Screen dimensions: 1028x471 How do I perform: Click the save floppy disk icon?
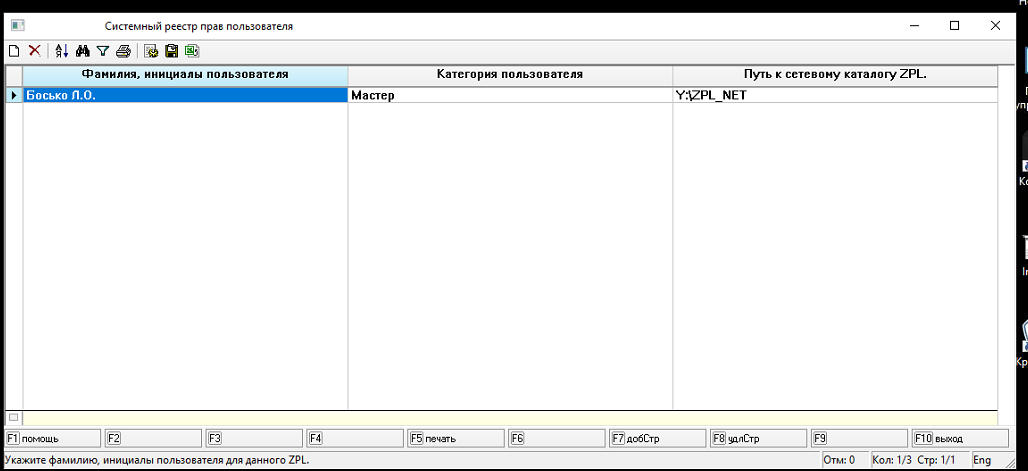tap(171, 51)
